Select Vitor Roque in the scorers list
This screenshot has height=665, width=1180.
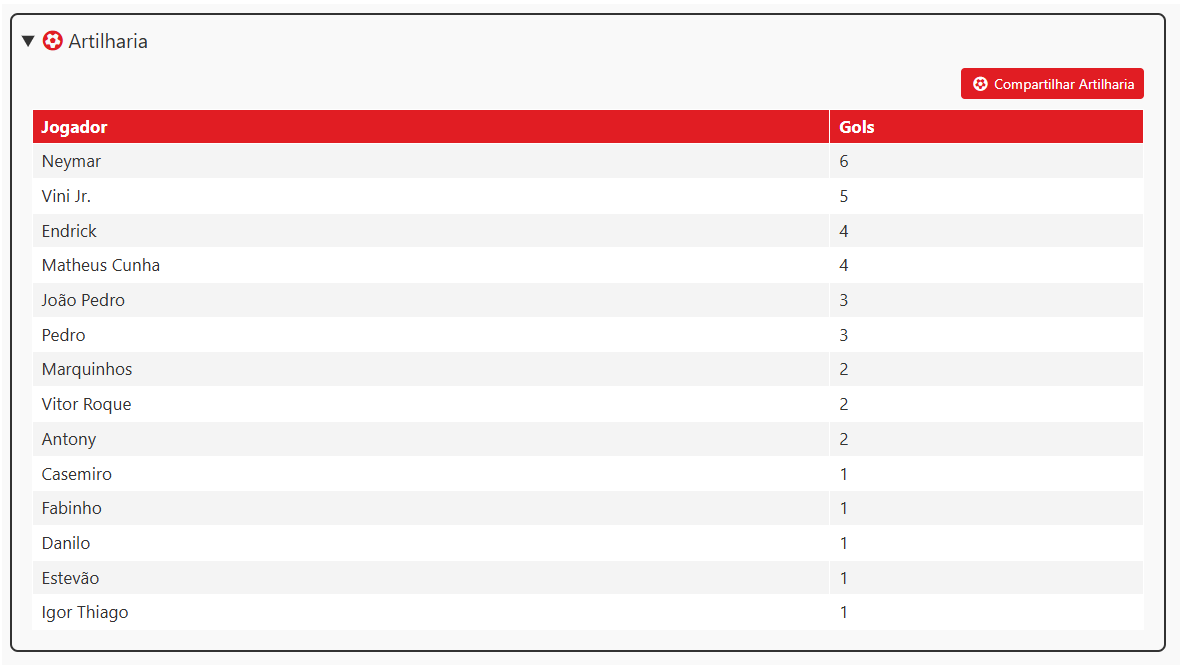coord(87,404)
